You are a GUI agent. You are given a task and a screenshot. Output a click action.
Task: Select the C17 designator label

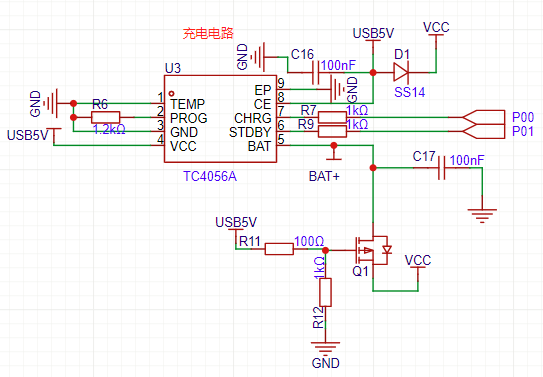[424, 156]
